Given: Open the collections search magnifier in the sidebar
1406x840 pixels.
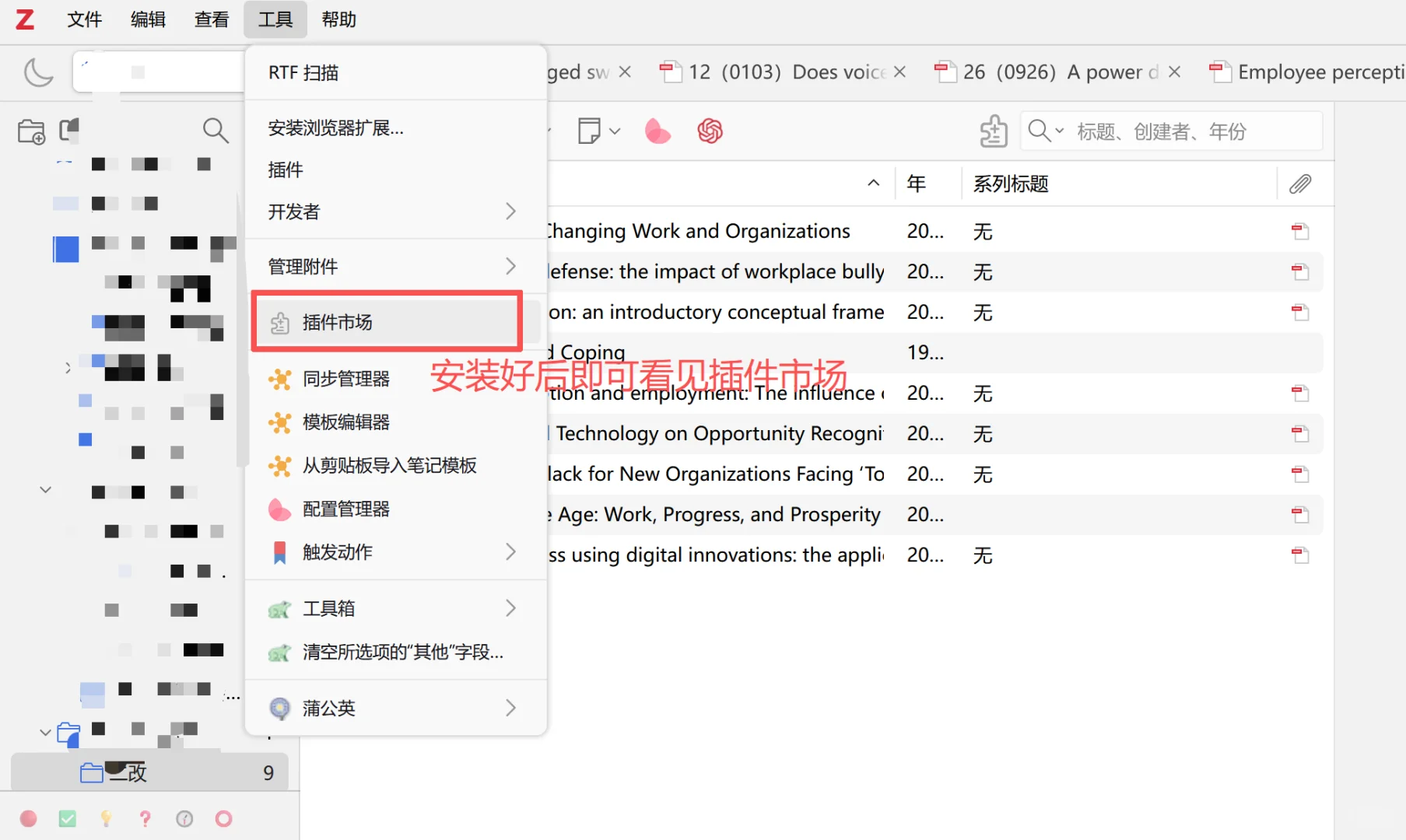Looking at the screenshot, I should click(216, 130).
